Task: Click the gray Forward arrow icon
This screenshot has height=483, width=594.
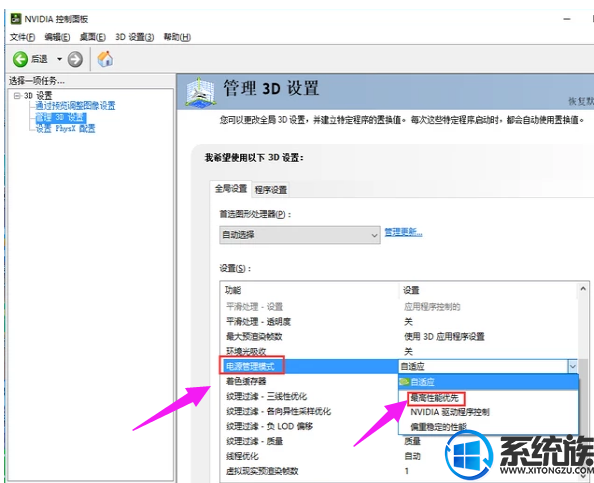Action: [x=75, y=59]
